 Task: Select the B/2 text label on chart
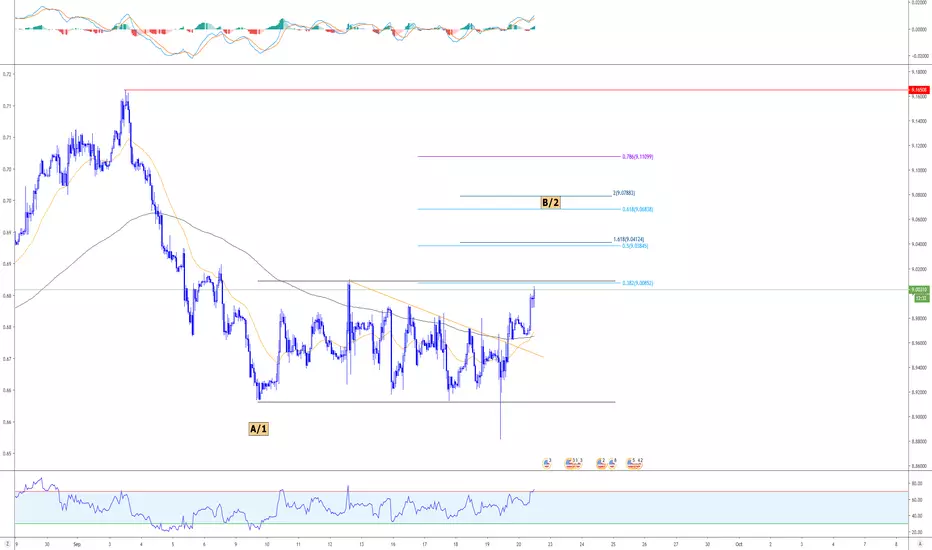(x=550, y=203)
